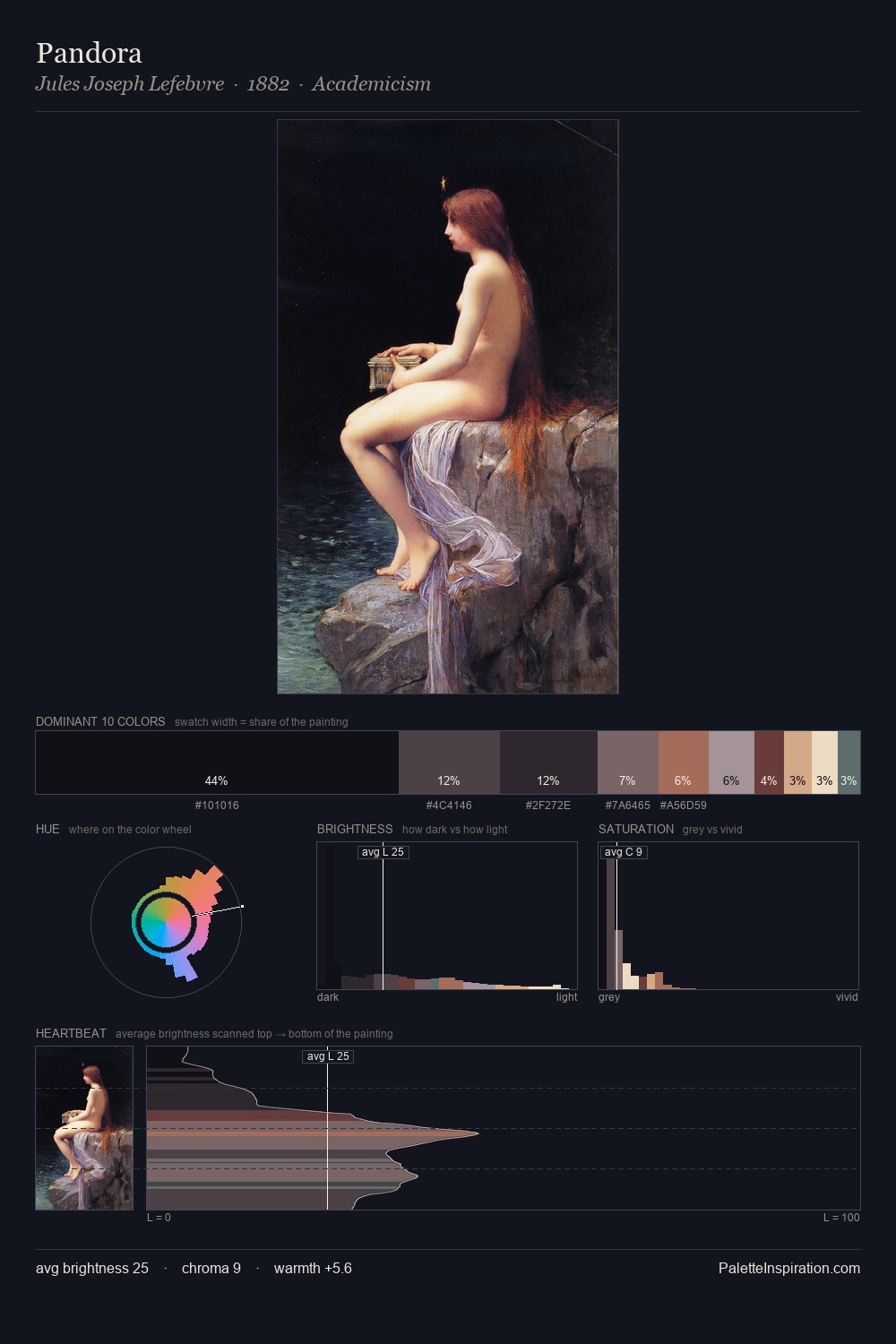Viewport: 896px width, 1344px height.
Task: Select the 4% dark brown swatch
Action: point(769,762)
